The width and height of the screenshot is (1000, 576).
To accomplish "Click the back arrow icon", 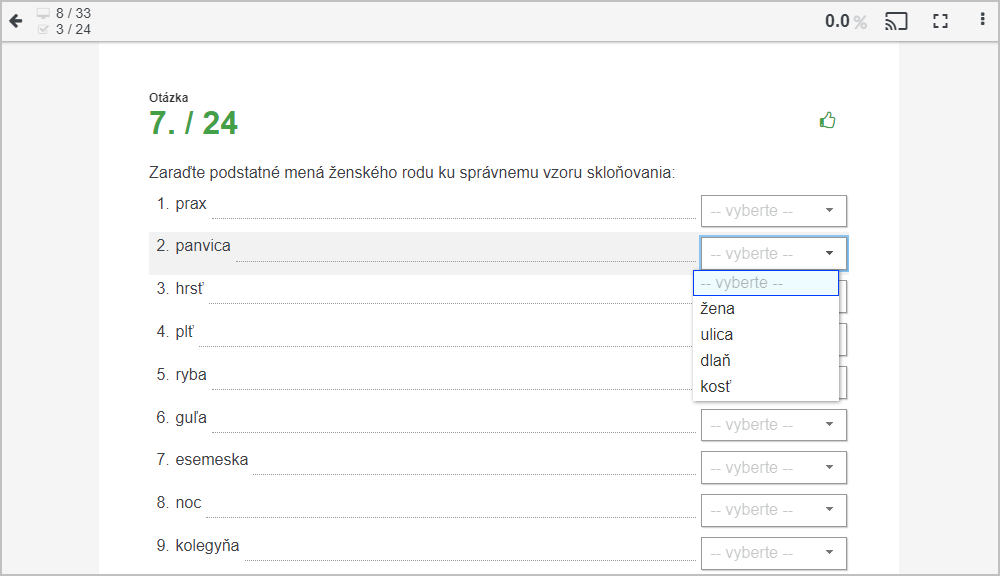I will click(x=16, y=21).
